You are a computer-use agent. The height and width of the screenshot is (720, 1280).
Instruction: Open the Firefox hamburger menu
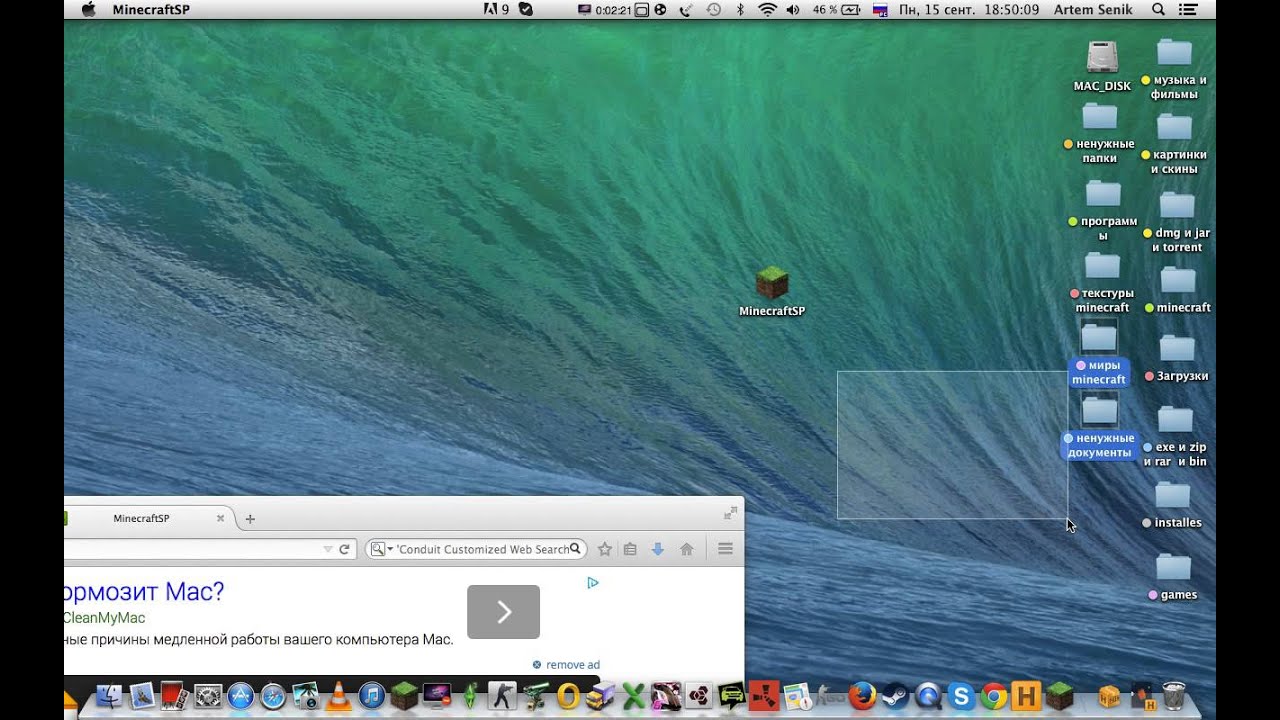coord(726,549)
